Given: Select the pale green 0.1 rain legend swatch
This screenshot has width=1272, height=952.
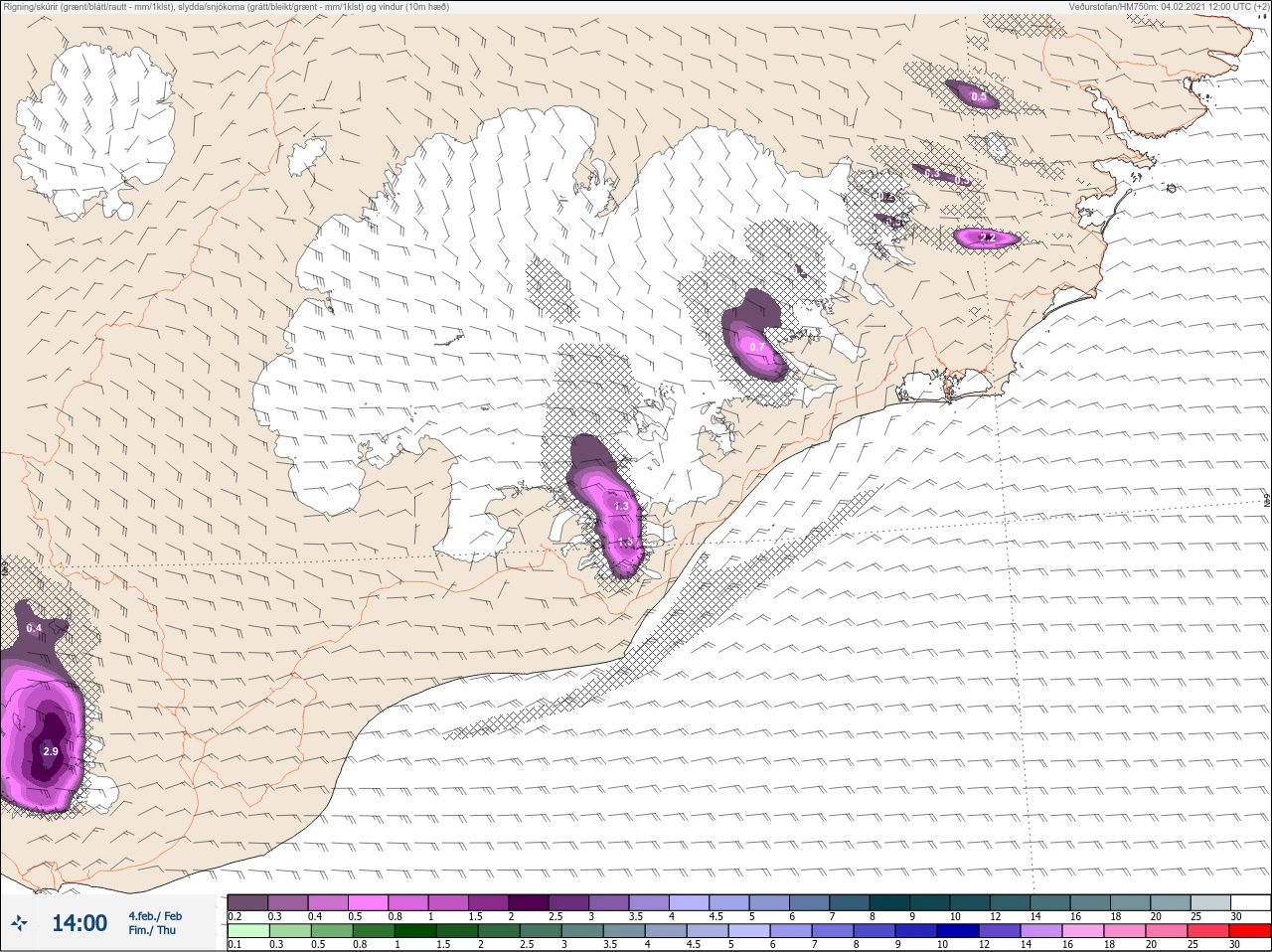Looking at the screenshot, I should pos(247,930).
